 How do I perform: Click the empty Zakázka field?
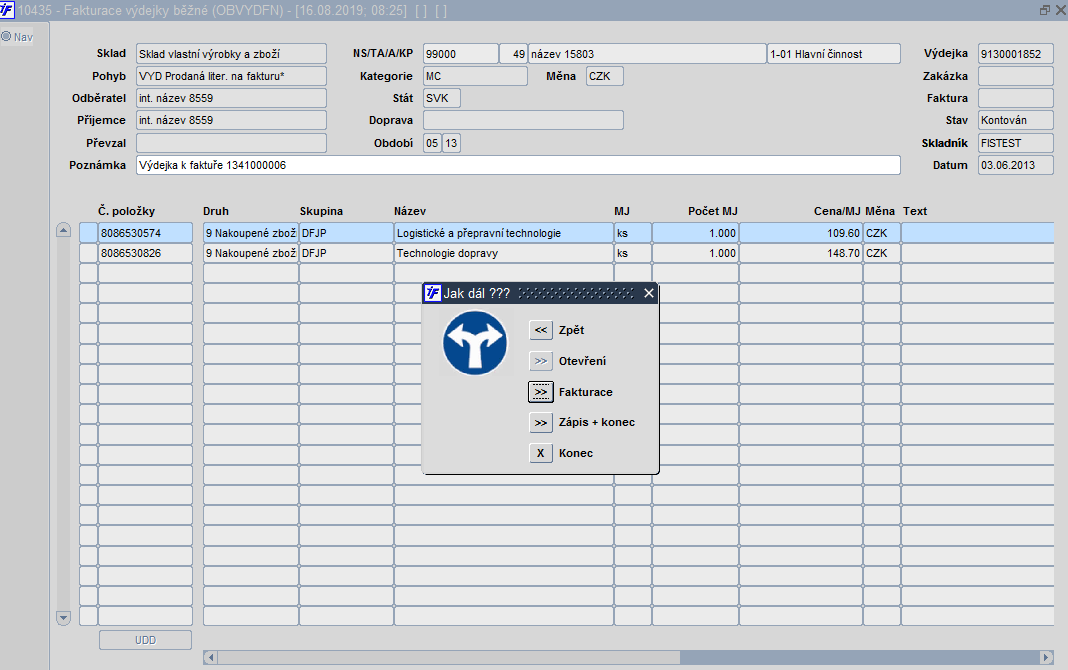(x=1016, y=76)
